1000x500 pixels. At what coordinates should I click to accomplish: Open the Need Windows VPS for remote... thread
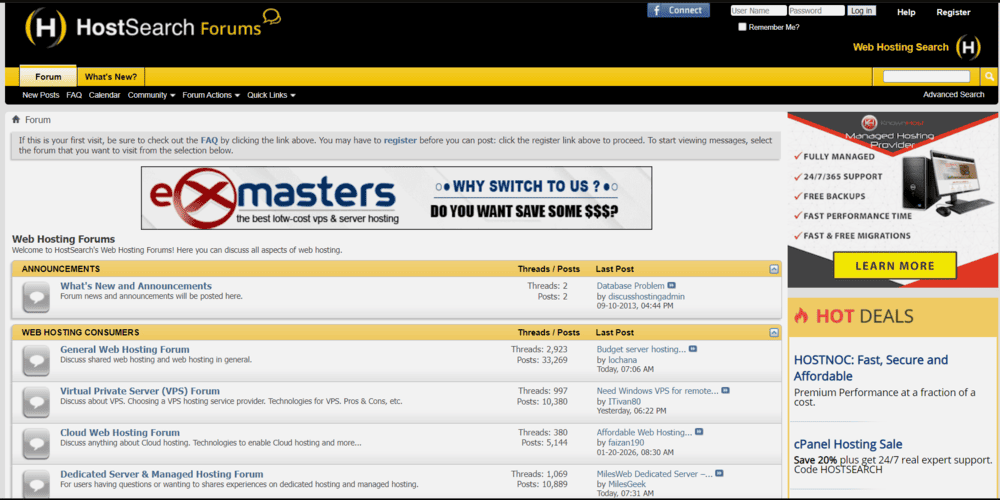(657, 390)
